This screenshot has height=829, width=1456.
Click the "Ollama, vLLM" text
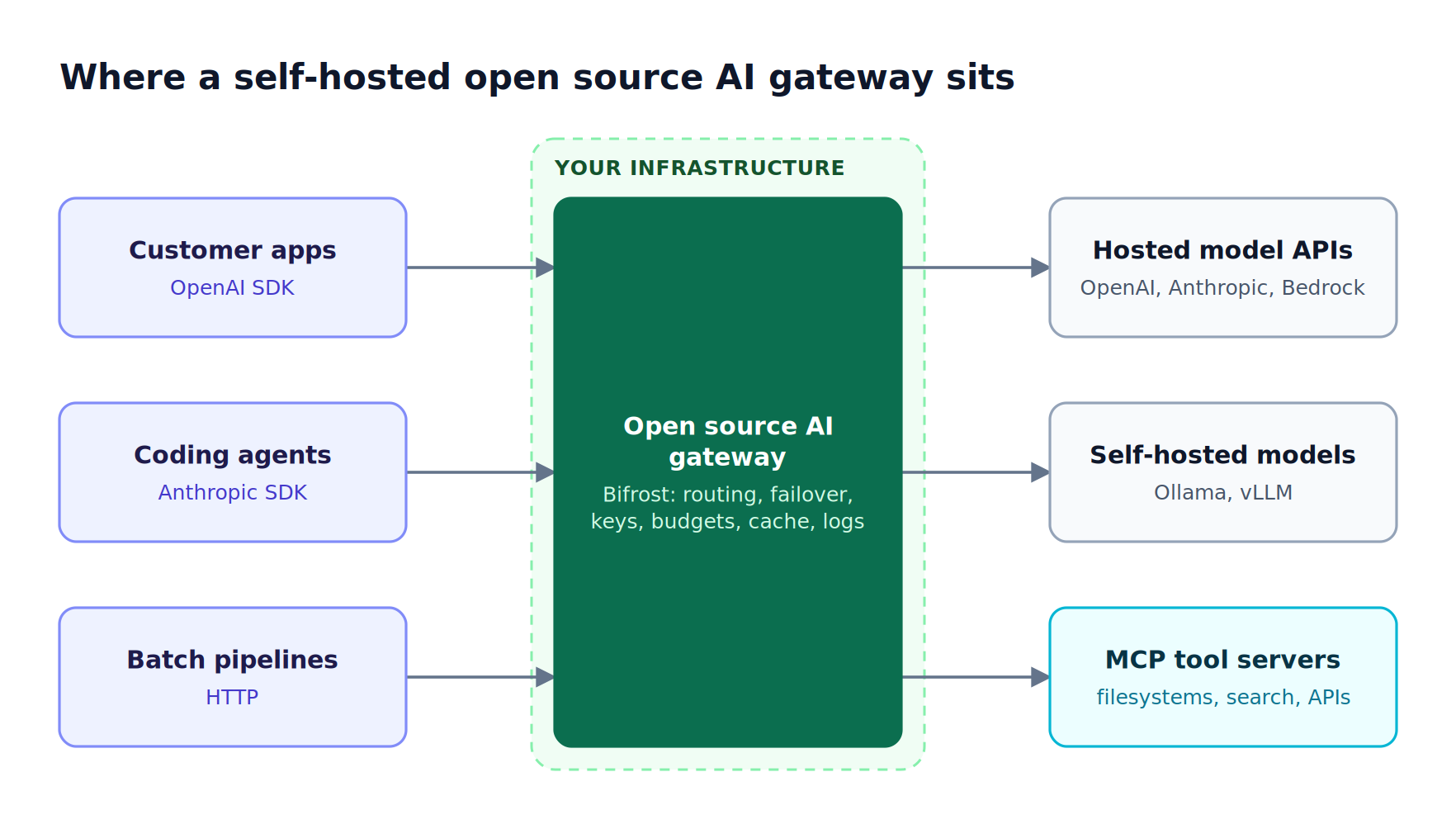pos(1223,492)
